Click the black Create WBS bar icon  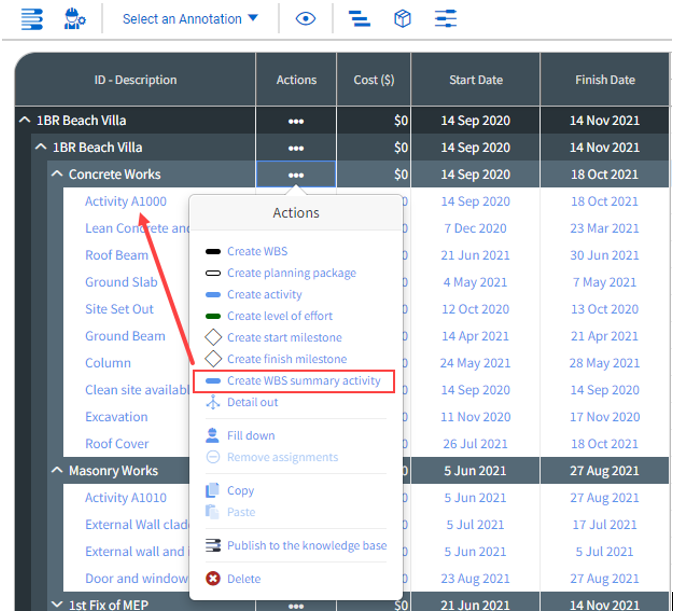click(213, 251)
